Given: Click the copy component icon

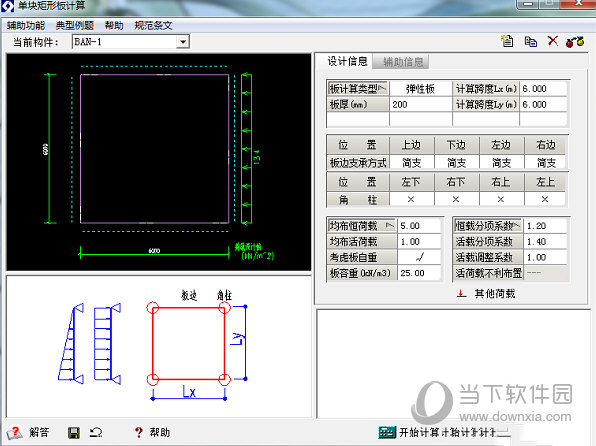Looking at the screenshot, I should (531, 41).
